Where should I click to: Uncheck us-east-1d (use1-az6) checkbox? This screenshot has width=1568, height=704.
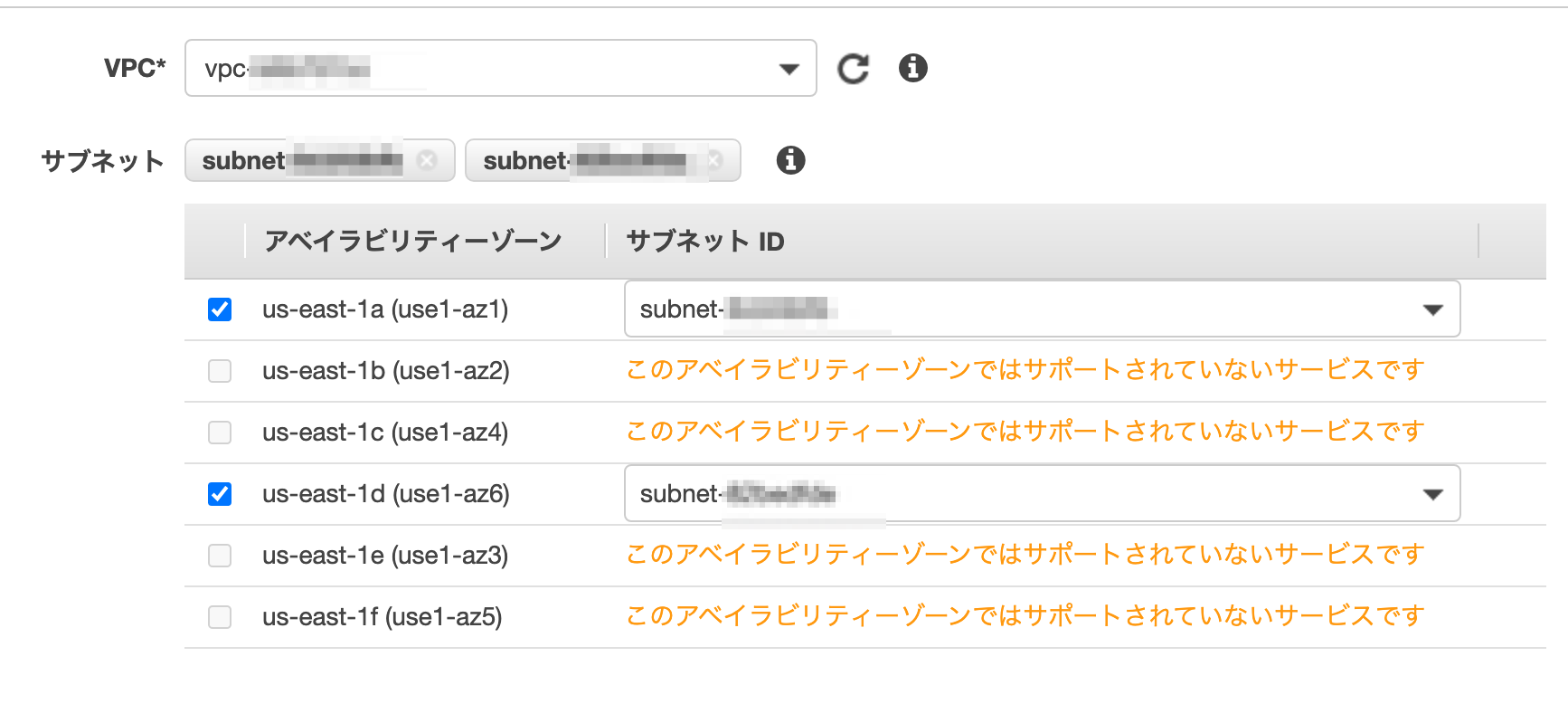click(x=220, y=494)
